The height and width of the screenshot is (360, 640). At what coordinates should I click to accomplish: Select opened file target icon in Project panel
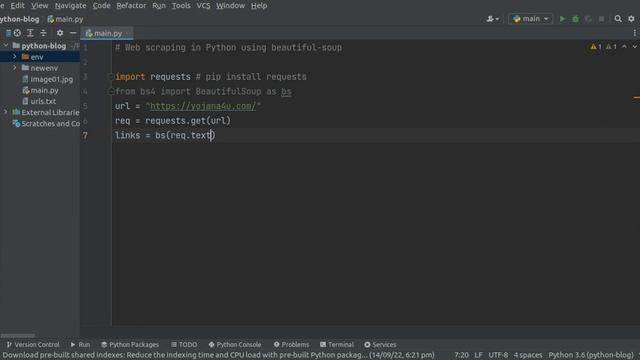(x=17, y=33)
